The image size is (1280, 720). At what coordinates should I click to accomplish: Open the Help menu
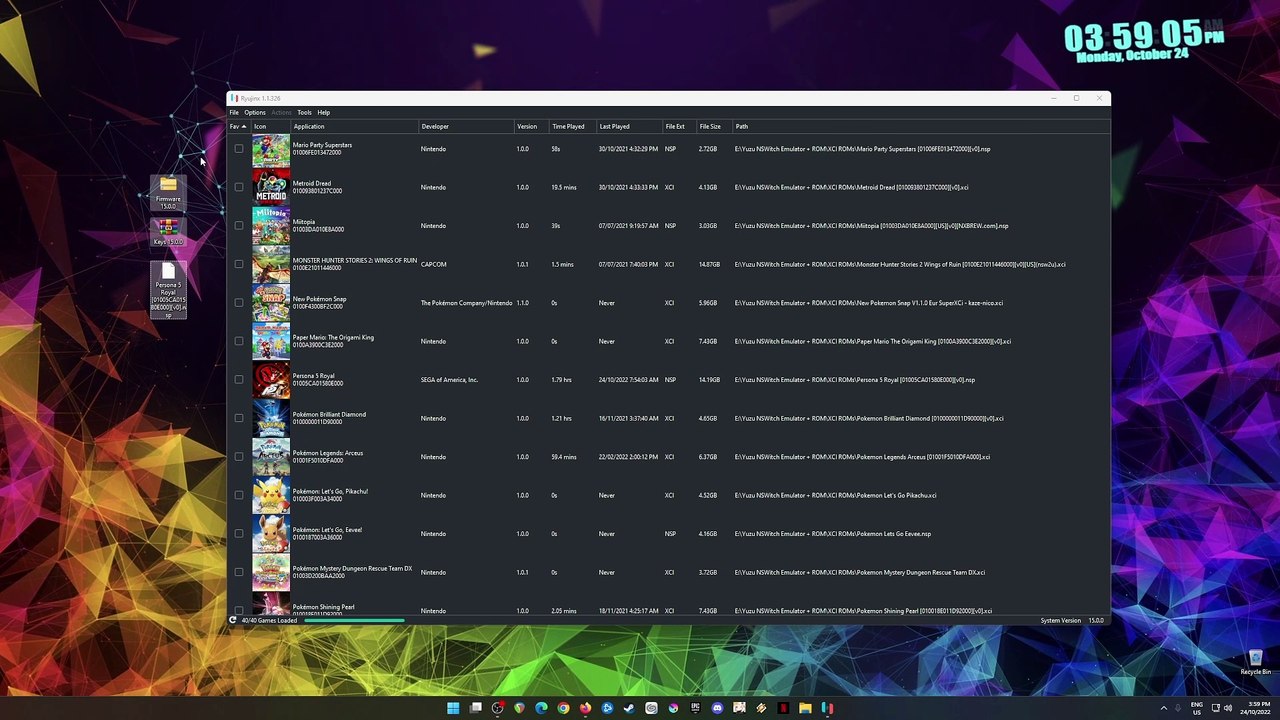(324, 112)
